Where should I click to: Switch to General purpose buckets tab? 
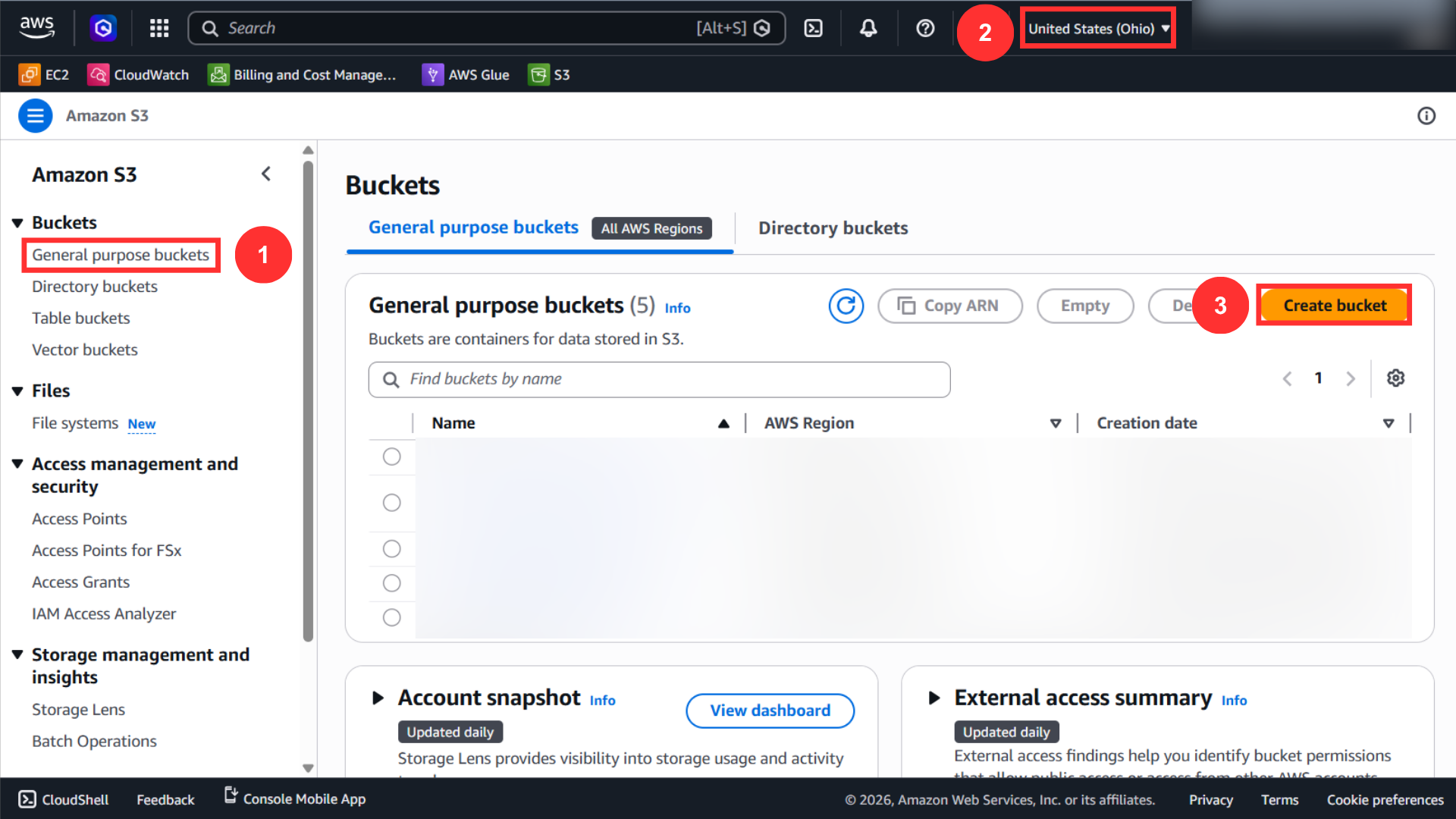473,227
